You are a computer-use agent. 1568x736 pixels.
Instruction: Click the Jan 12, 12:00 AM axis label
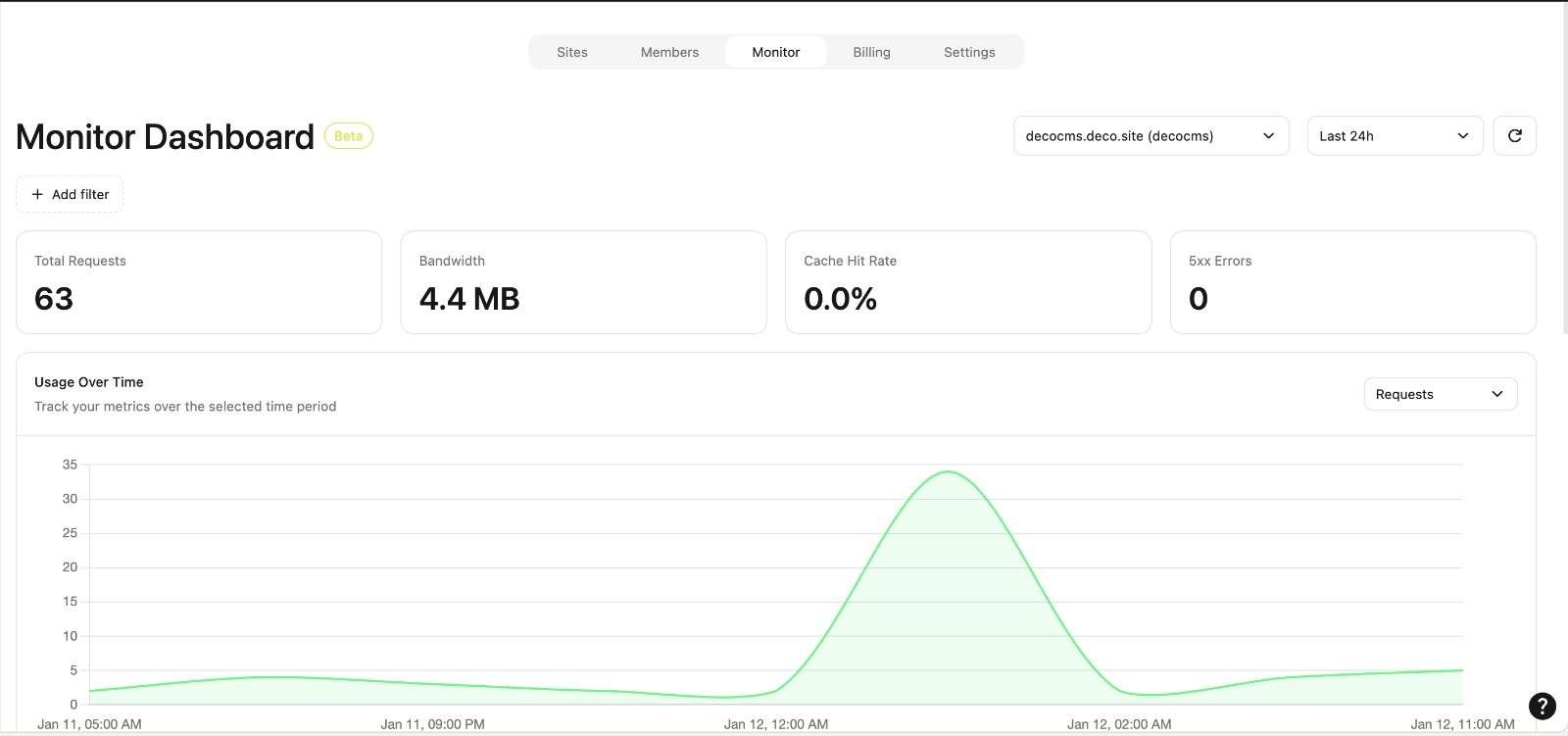pos(775,724)
